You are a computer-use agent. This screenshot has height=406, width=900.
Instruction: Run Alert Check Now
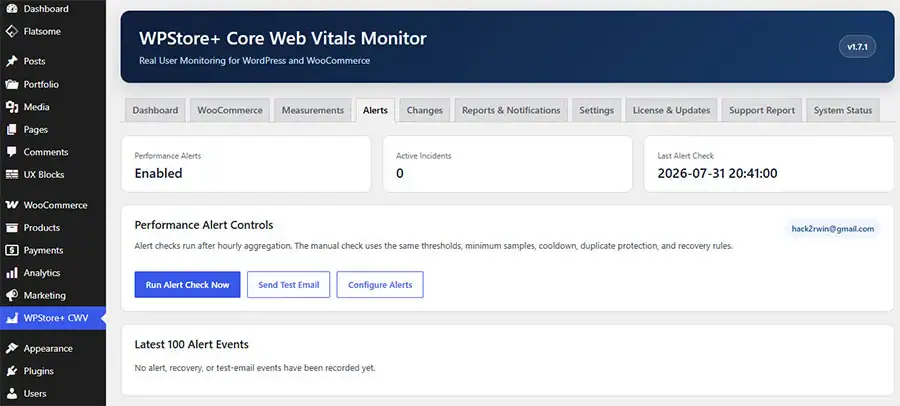coord(187,285)
